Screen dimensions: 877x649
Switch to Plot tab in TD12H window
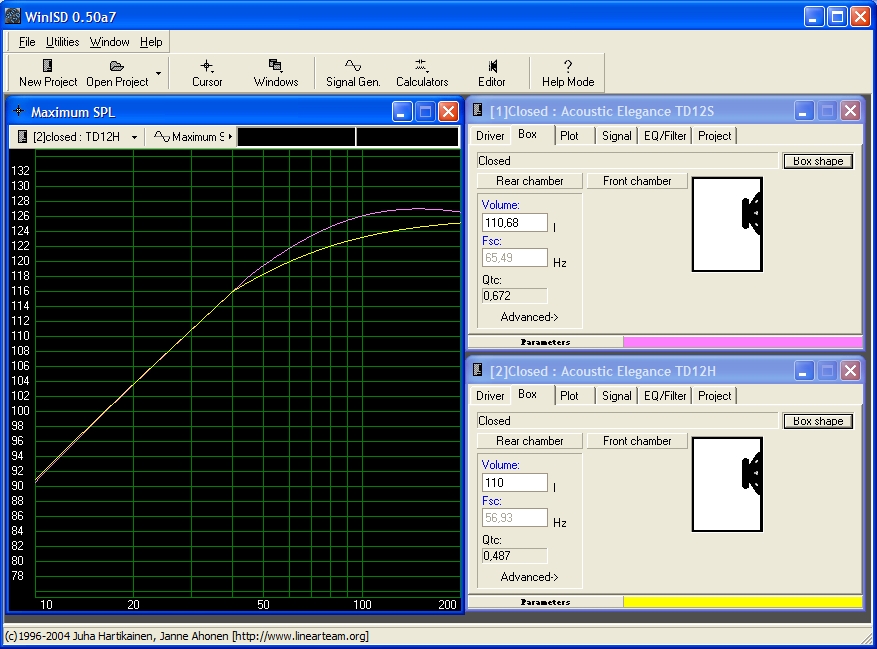569,396
